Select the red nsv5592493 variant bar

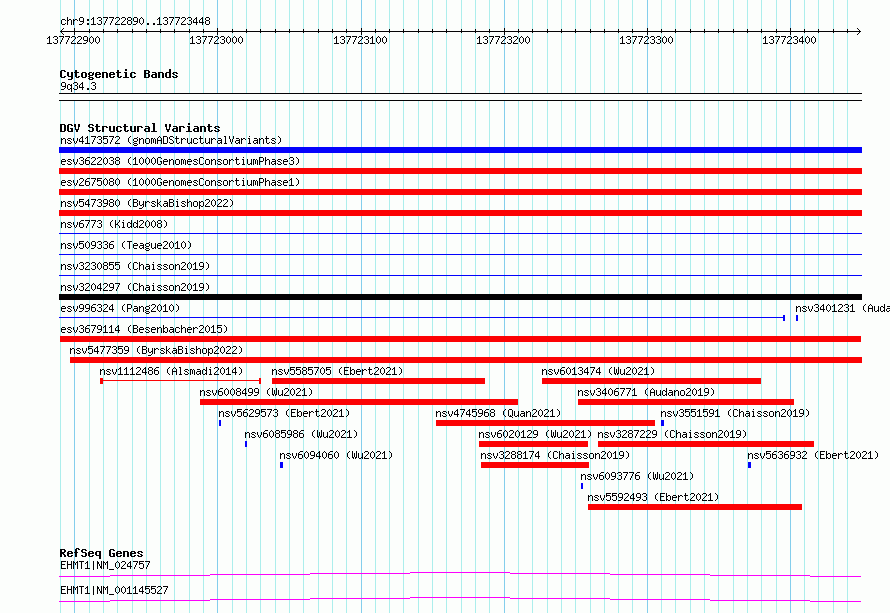tap(695, 507)
